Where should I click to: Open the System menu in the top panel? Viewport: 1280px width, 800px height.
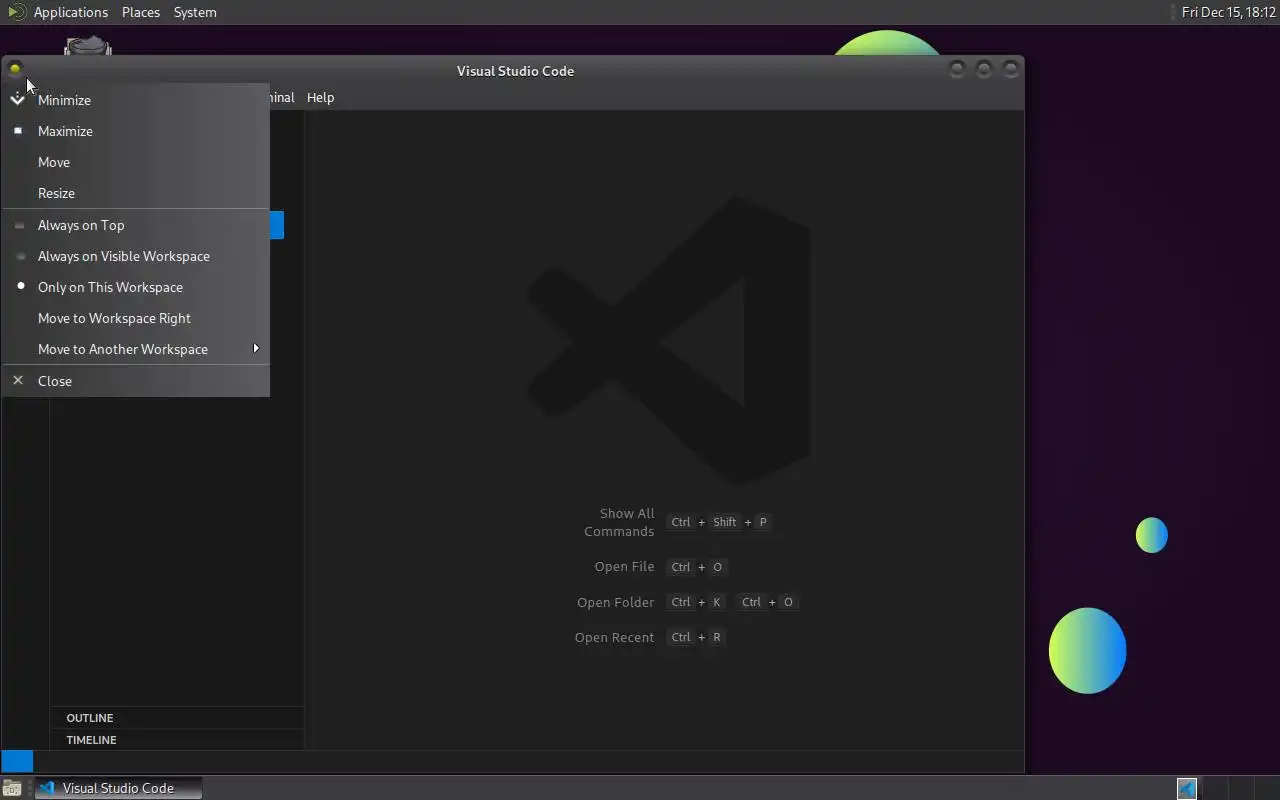coord(195,12)
